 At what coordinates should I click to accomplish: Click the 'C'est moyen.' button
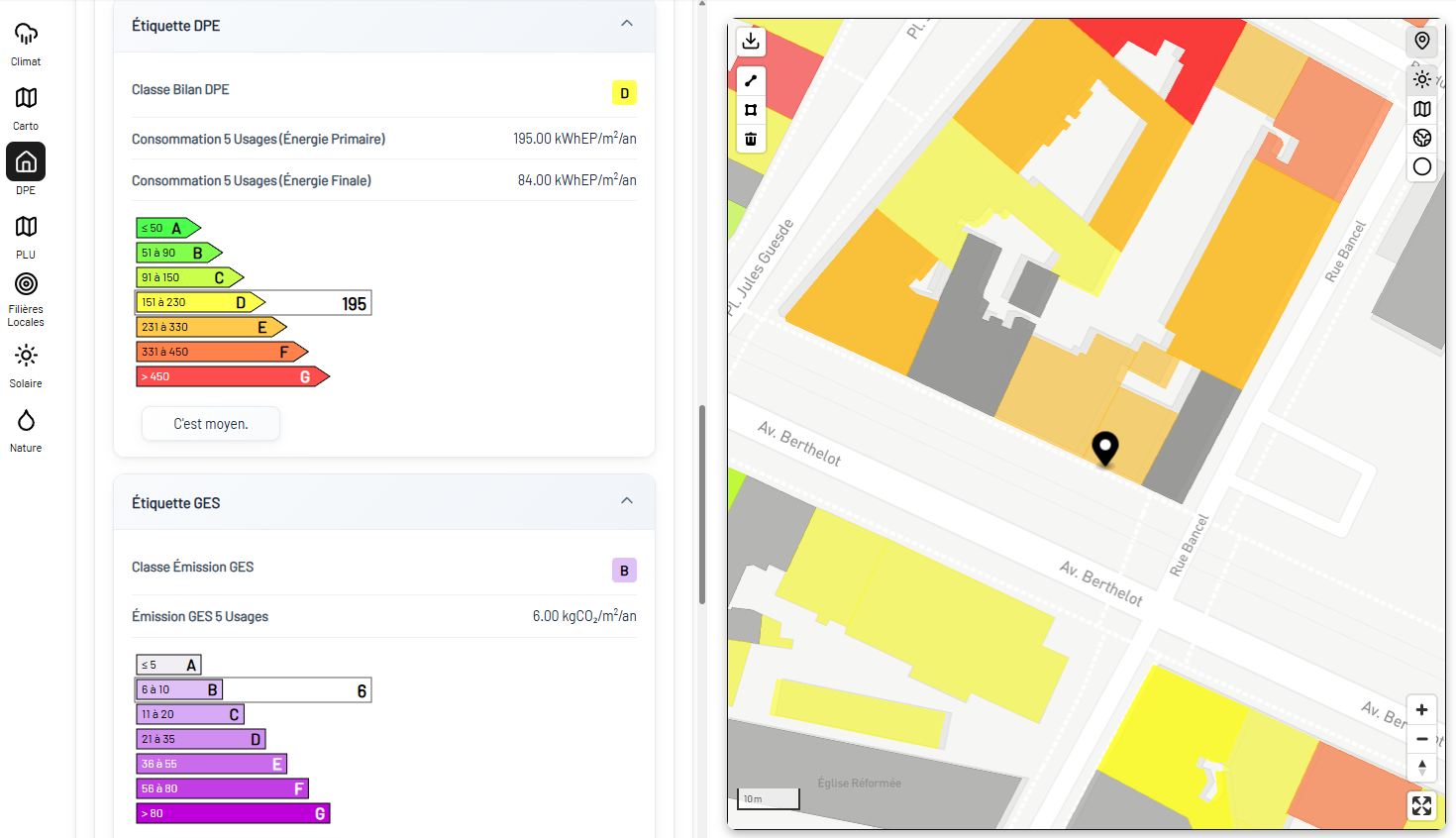[211, 424]
